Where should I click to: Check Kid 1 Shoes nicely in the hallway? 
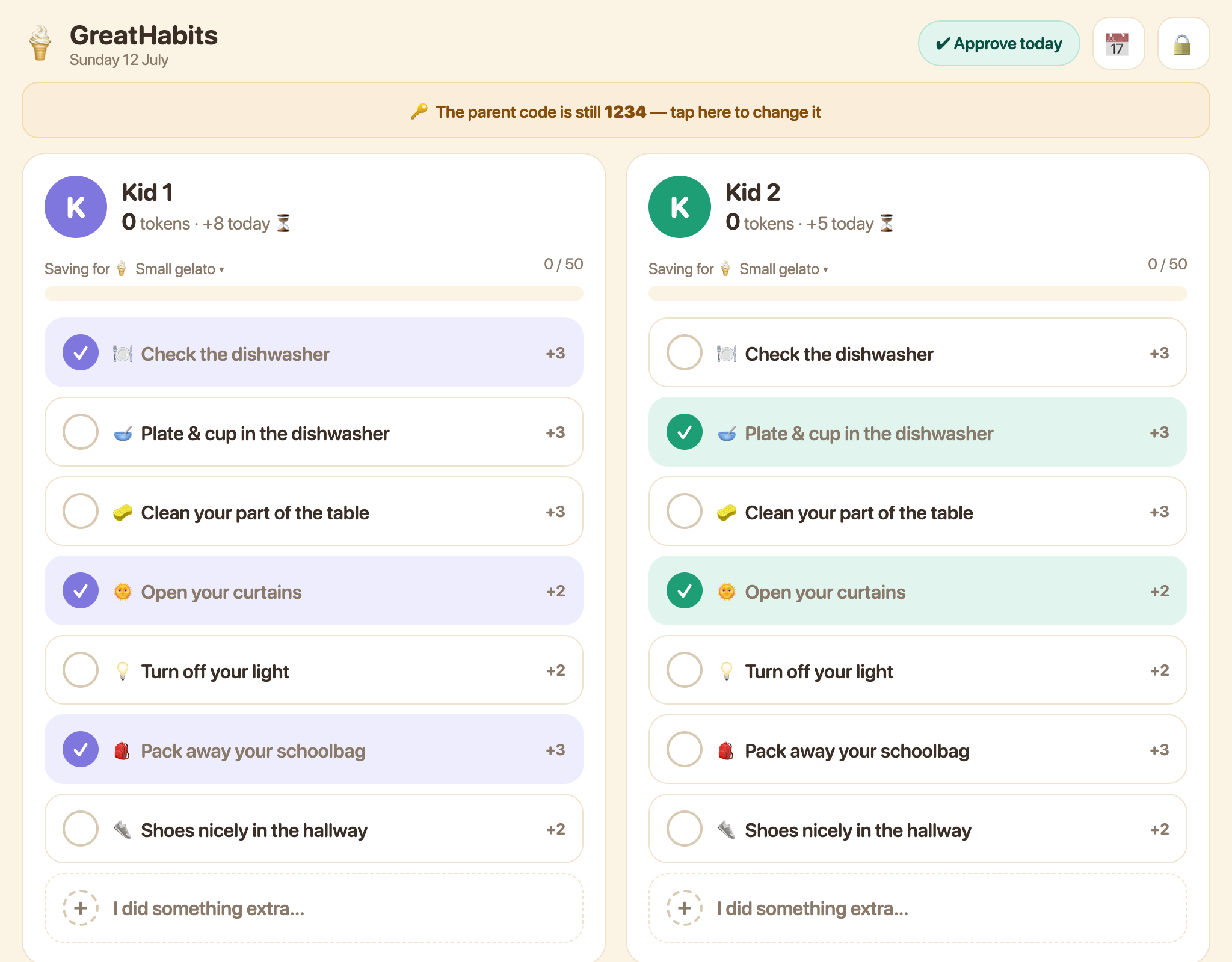81,829
